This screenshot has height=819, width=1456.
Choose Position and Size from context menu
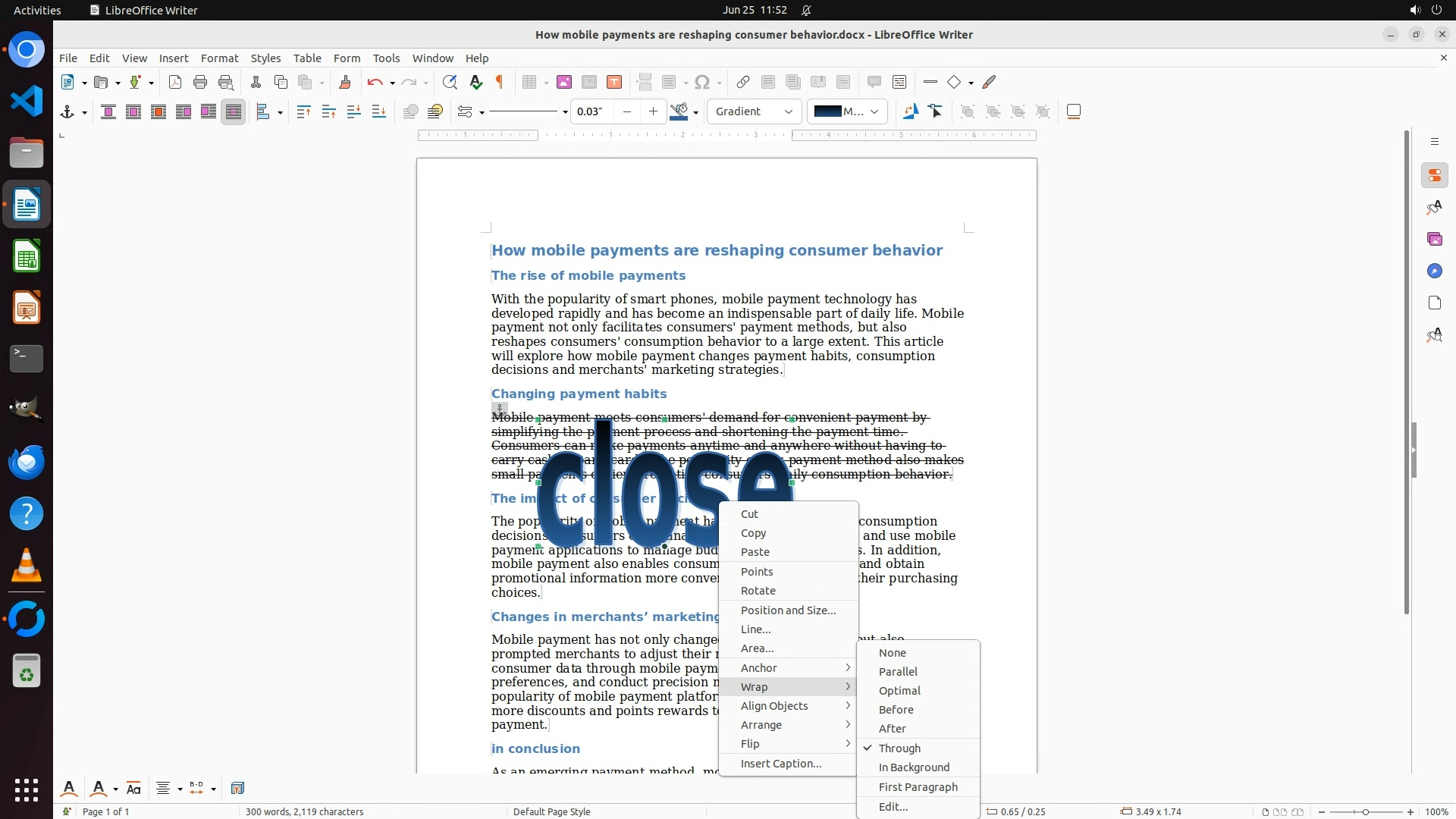[x=788, y=610]
